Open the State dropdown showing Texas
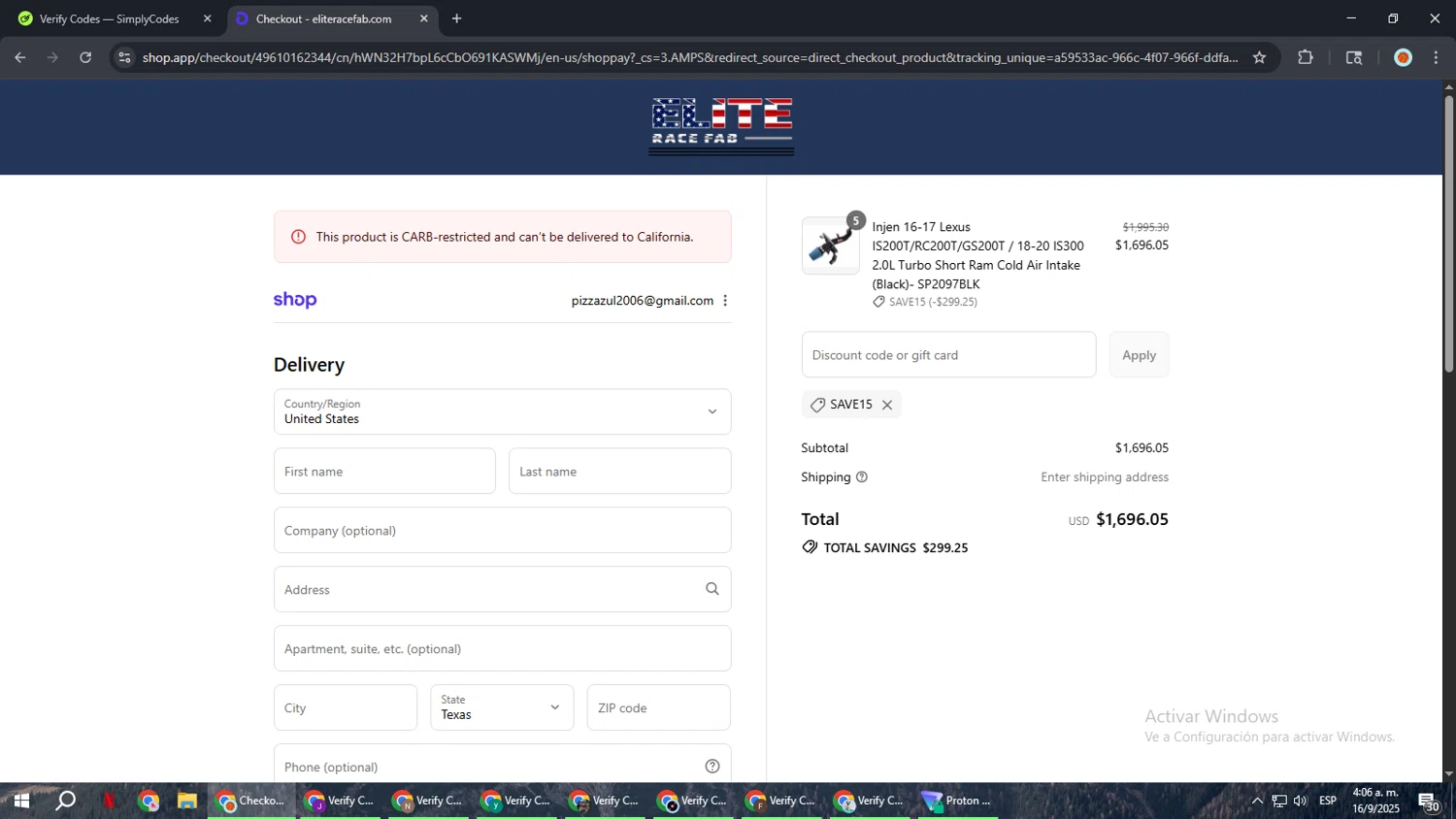The image size is (1456, 819). tap(502, 707)
